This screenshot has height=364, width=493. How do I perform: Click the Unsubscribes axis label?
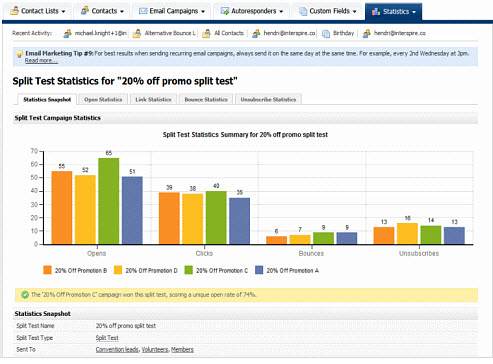pyautogui.click(x=419, y=253)
